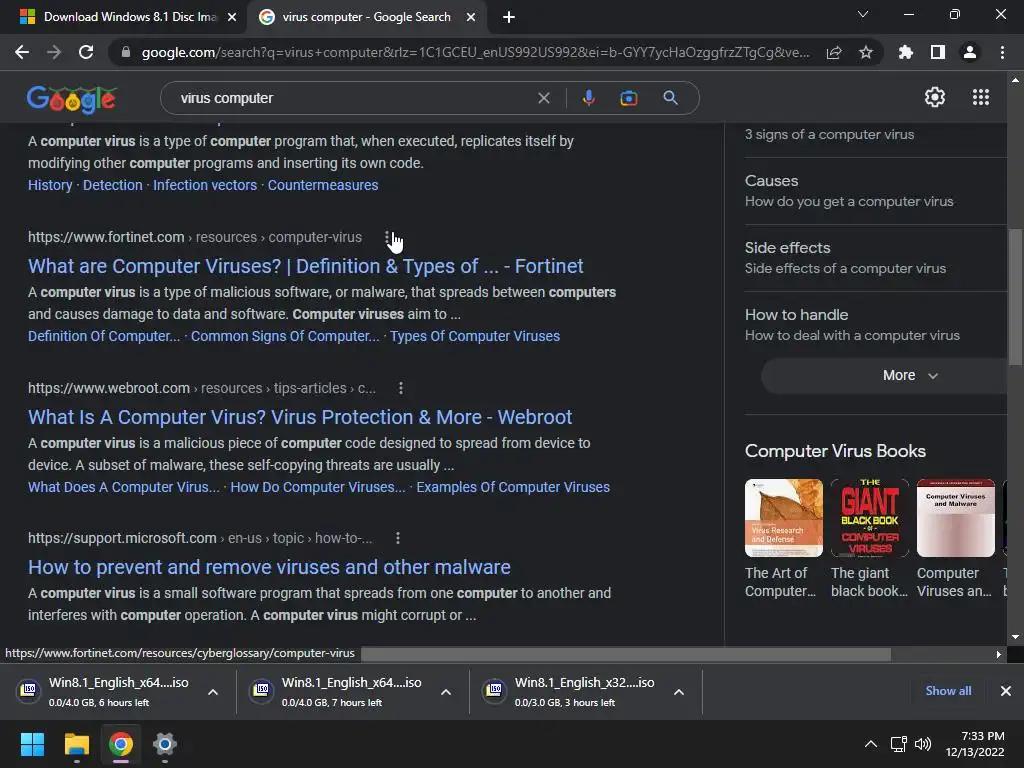This screenshot has height=768, width=1024.
Task: Open Chrome side panel icon
Action: (x=938, y=52)
